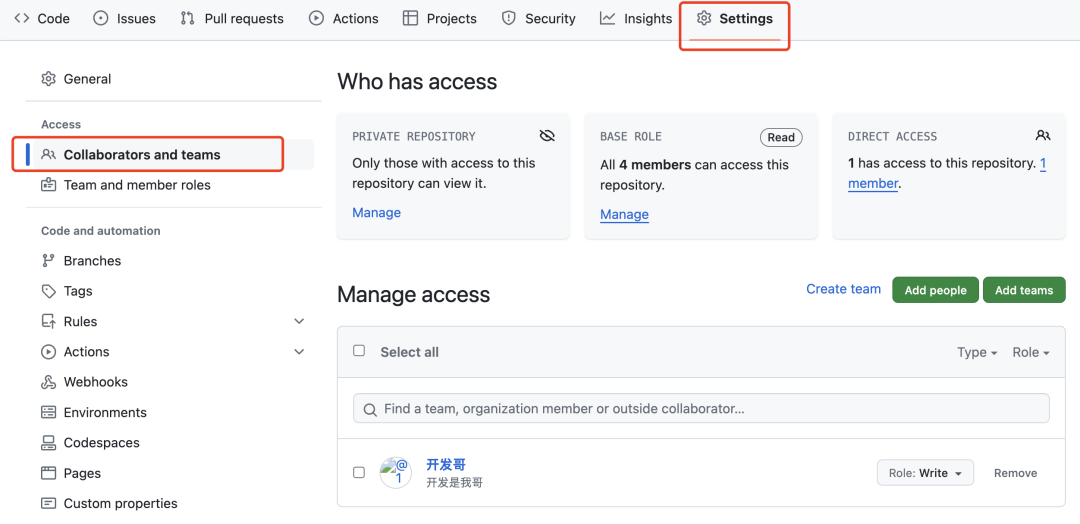Focus the Find a team or member search field
Image resolution: width=1080 pixels, height=524 pixels.
click(701, 408)
